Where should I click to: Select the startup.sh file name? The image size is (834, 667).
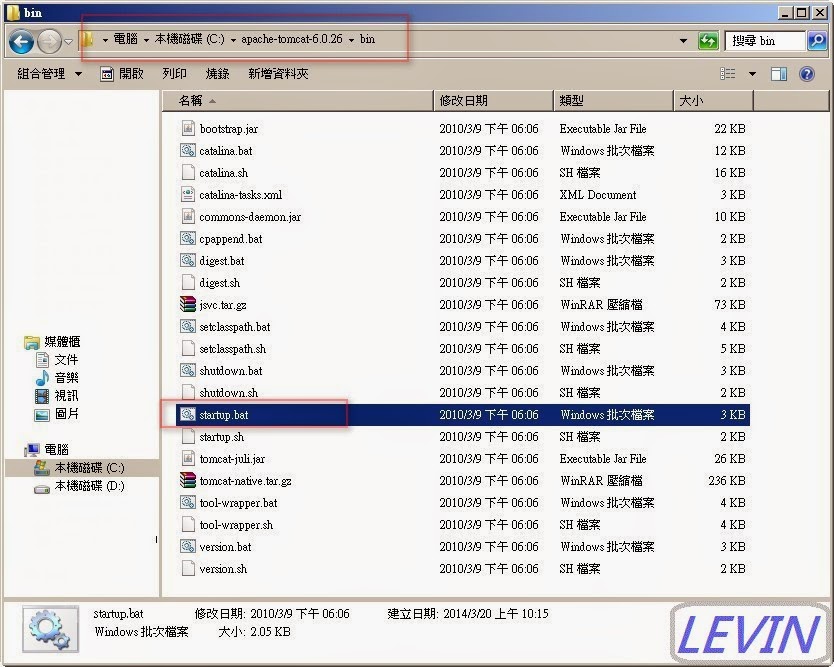point(222,437)
